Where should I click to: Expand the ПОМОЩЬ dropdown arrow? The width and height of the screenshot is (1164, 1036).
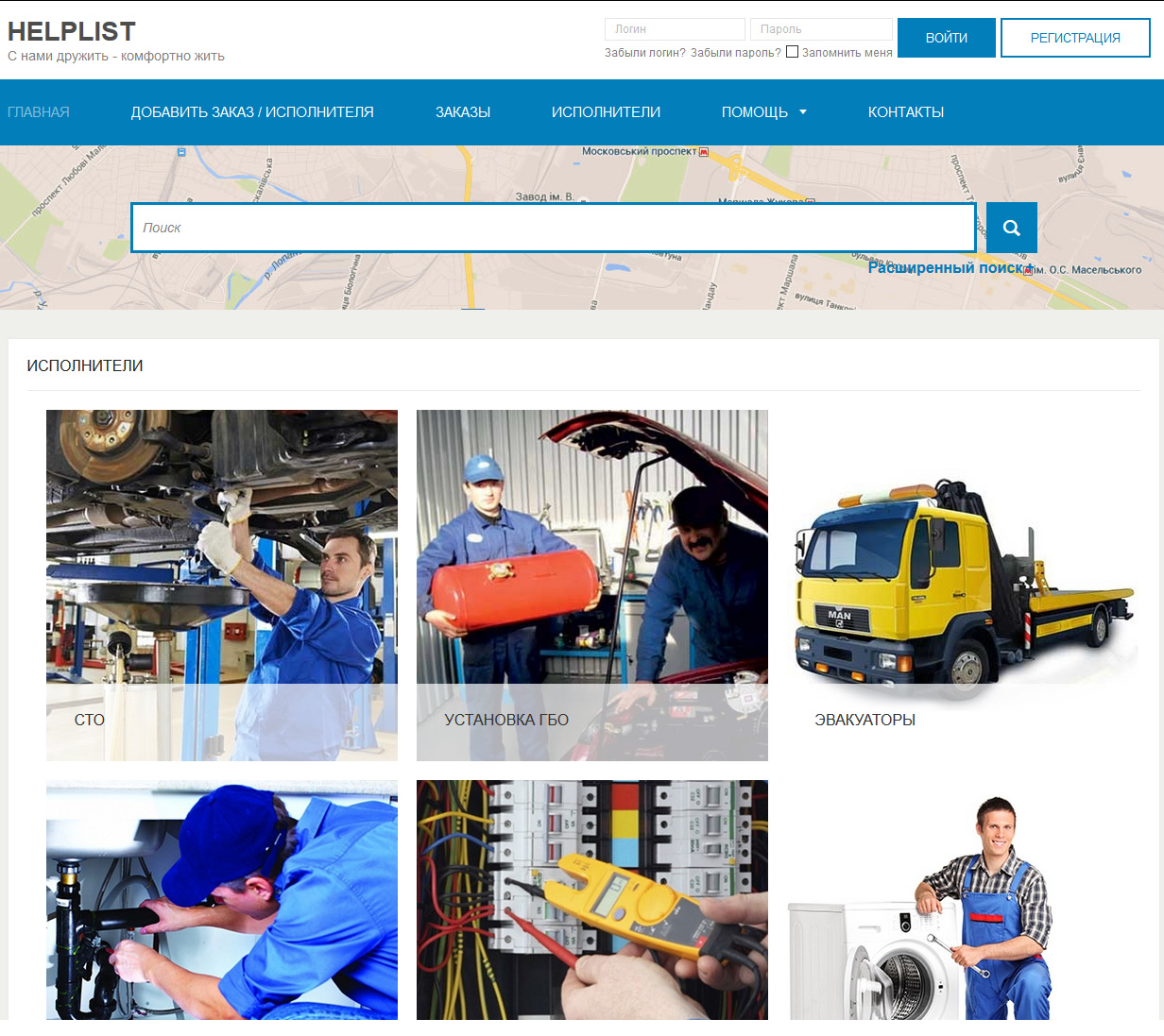803,112
